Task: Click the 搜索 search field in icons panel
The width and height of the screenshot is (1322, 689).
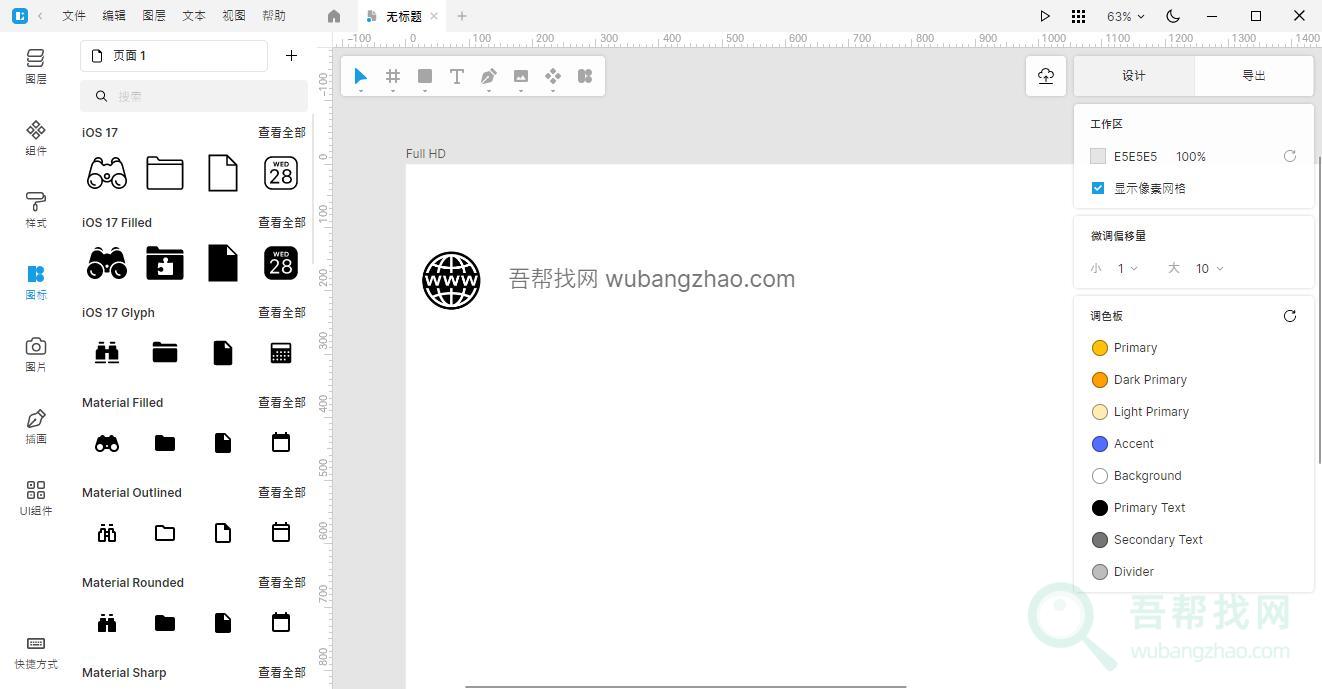Action: pos(194,95)
